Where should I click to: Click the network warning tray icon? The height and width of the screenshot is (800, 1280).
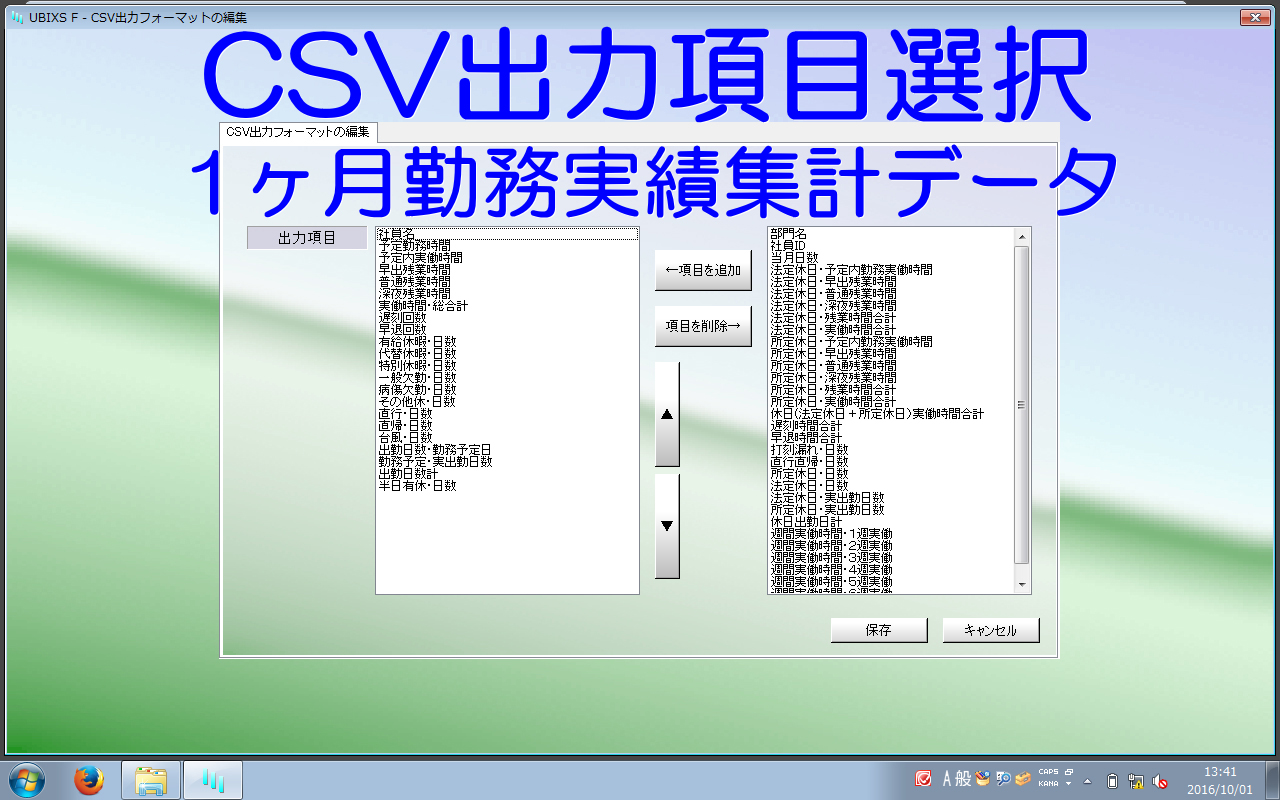pos(1136,781)
